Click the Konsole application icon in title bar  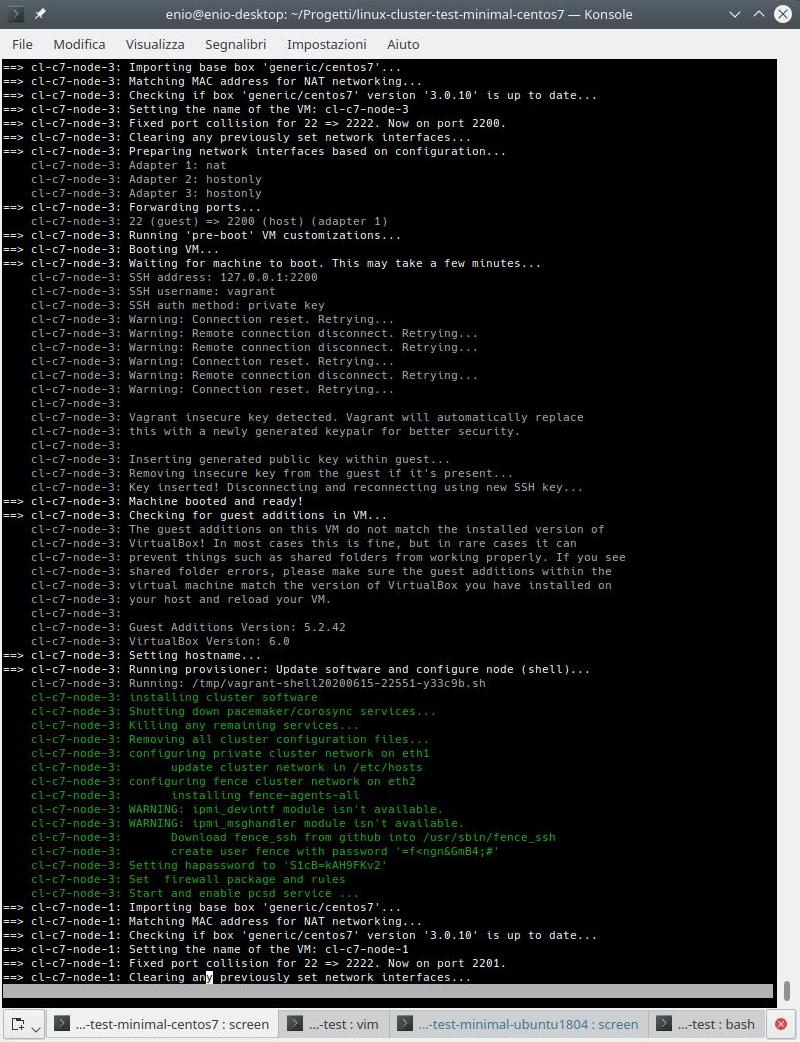pyautogui.click(x=16, y=14)
